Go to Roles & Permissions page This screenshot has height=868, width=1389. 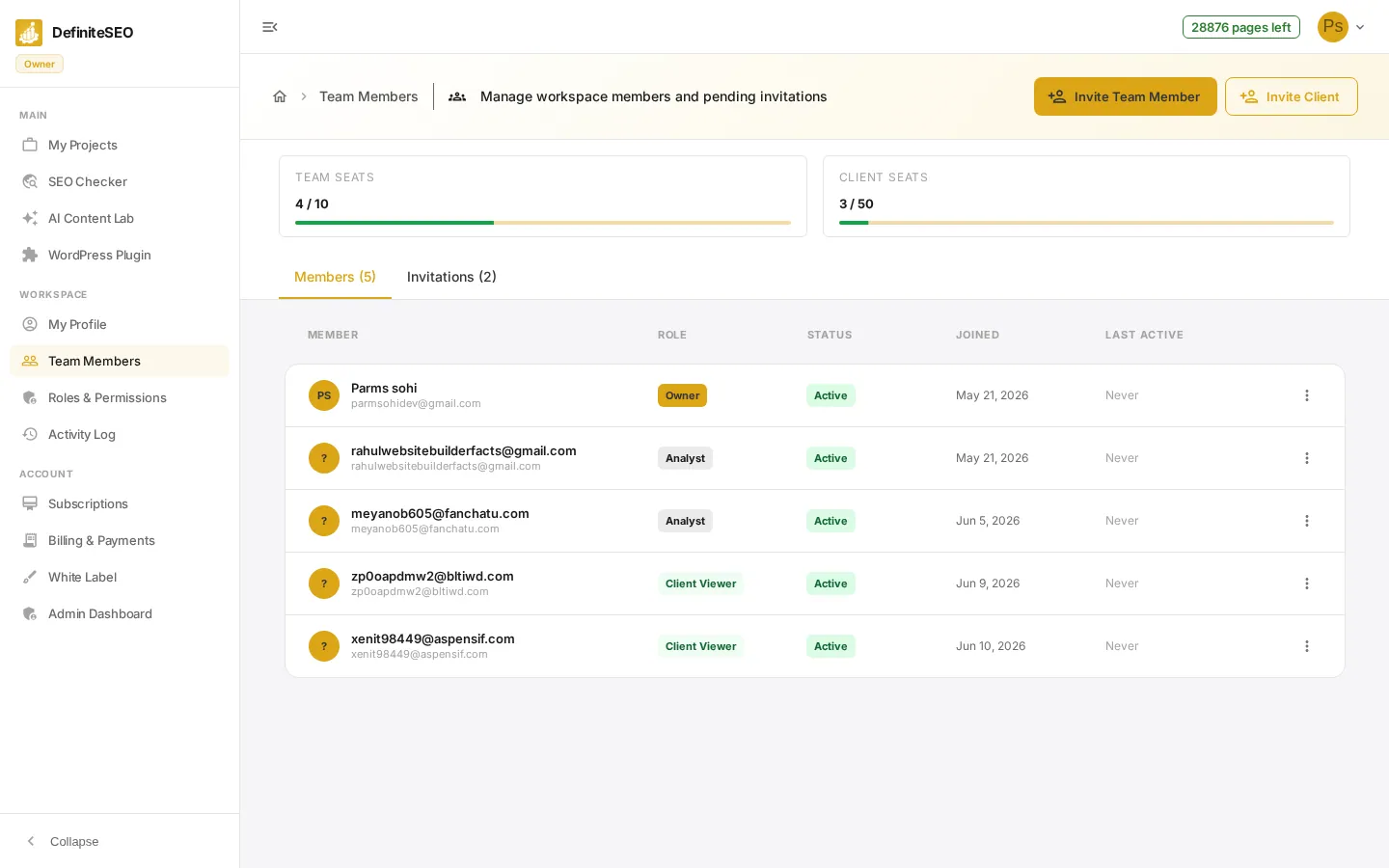tap(120, 397)
